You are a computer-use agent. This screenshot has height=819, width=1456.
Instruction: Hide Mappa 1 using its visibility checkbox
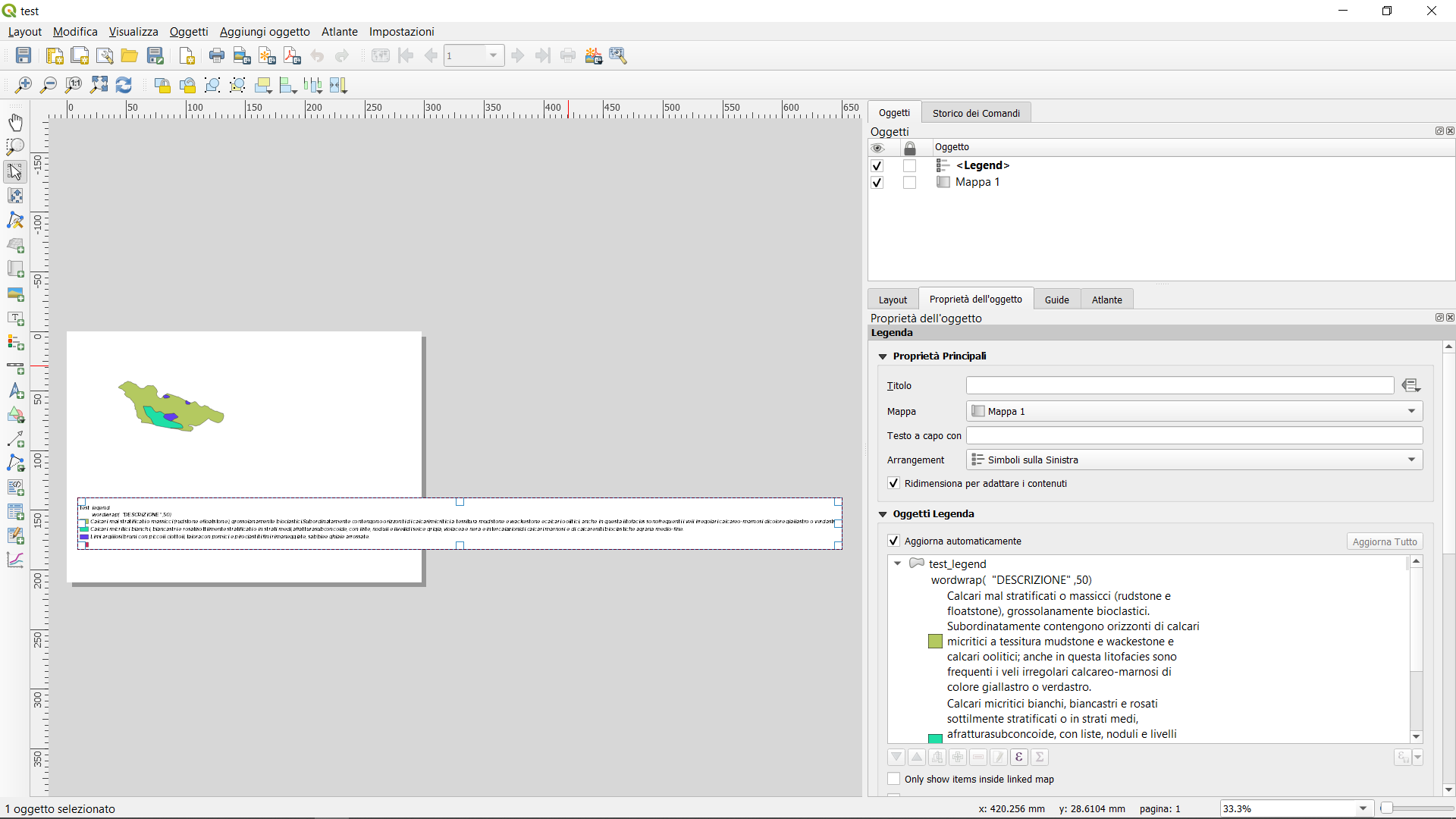click(x=877, y=183)
